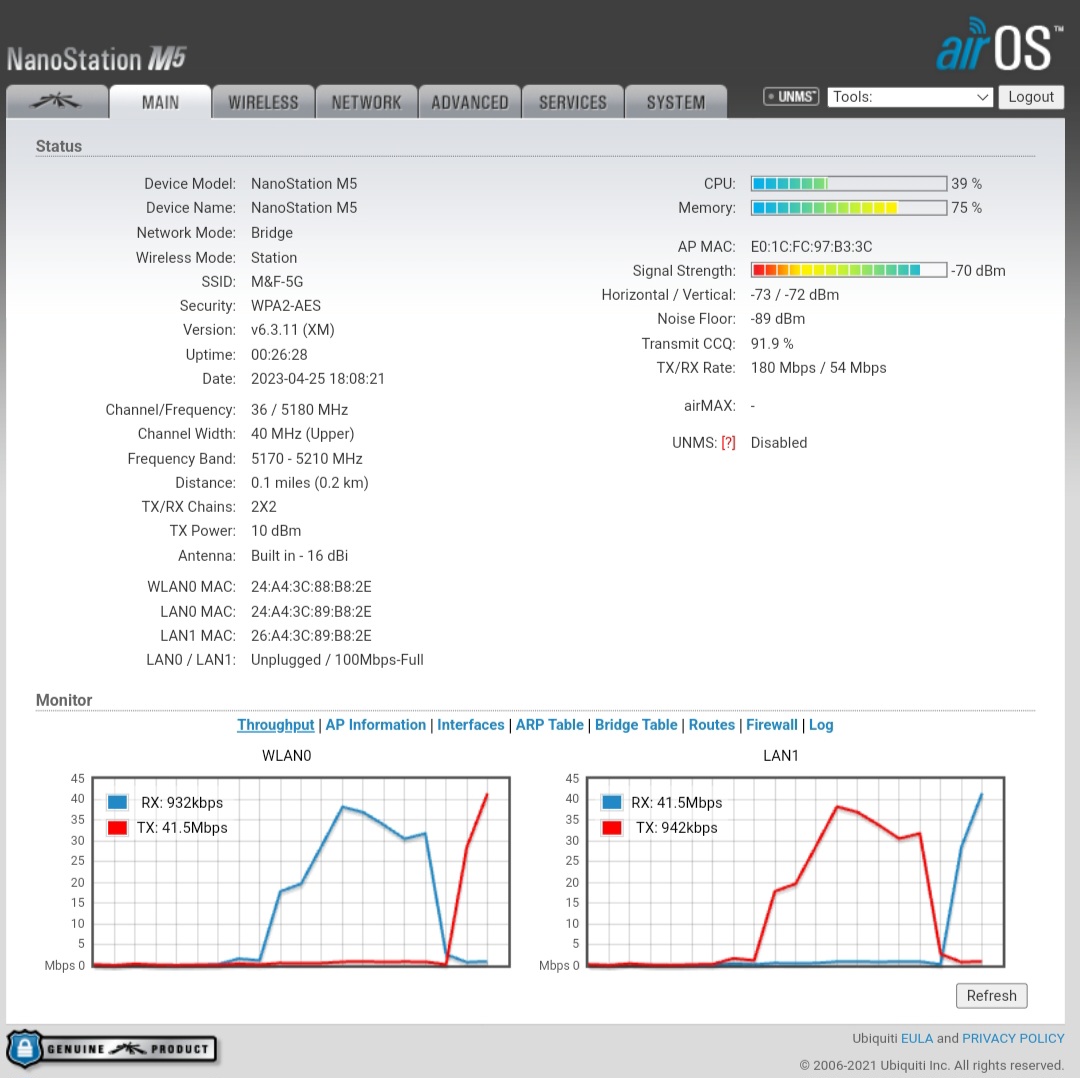Switch to the NETWORK tab

(x=366, y=102)
